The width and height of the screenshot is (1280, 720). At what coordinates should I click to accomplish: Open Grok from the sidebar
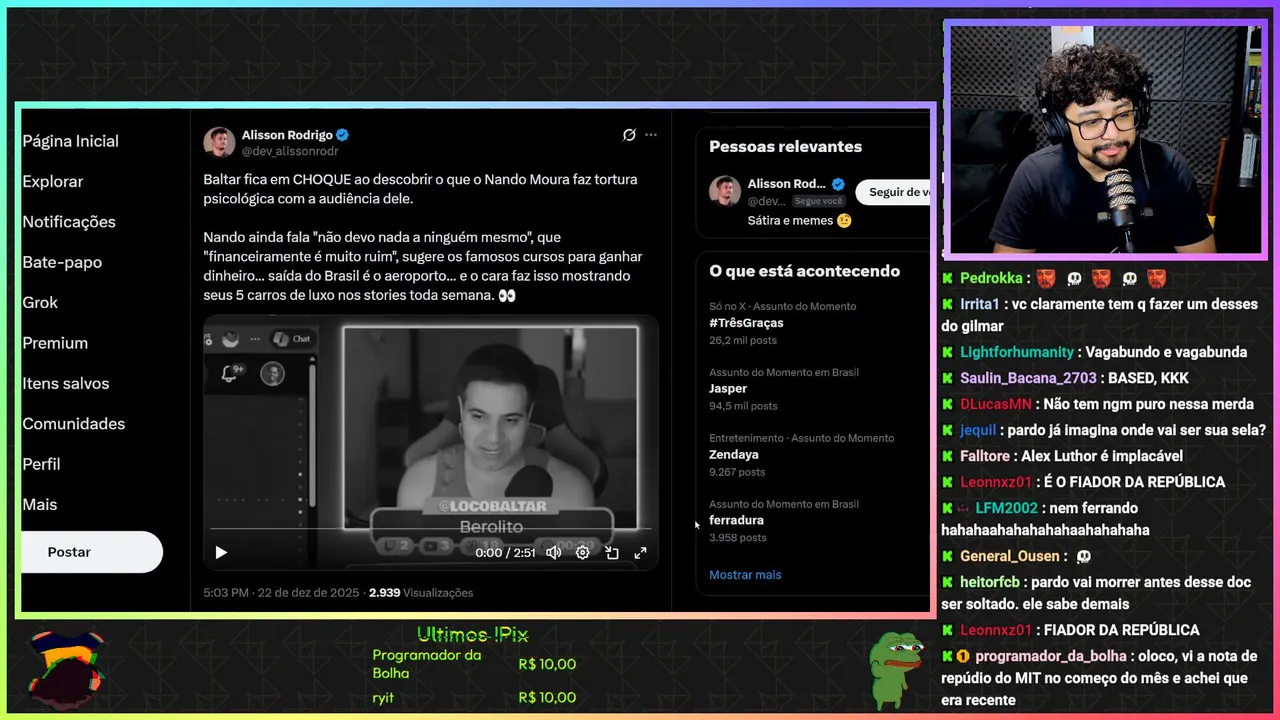(40, 302)
